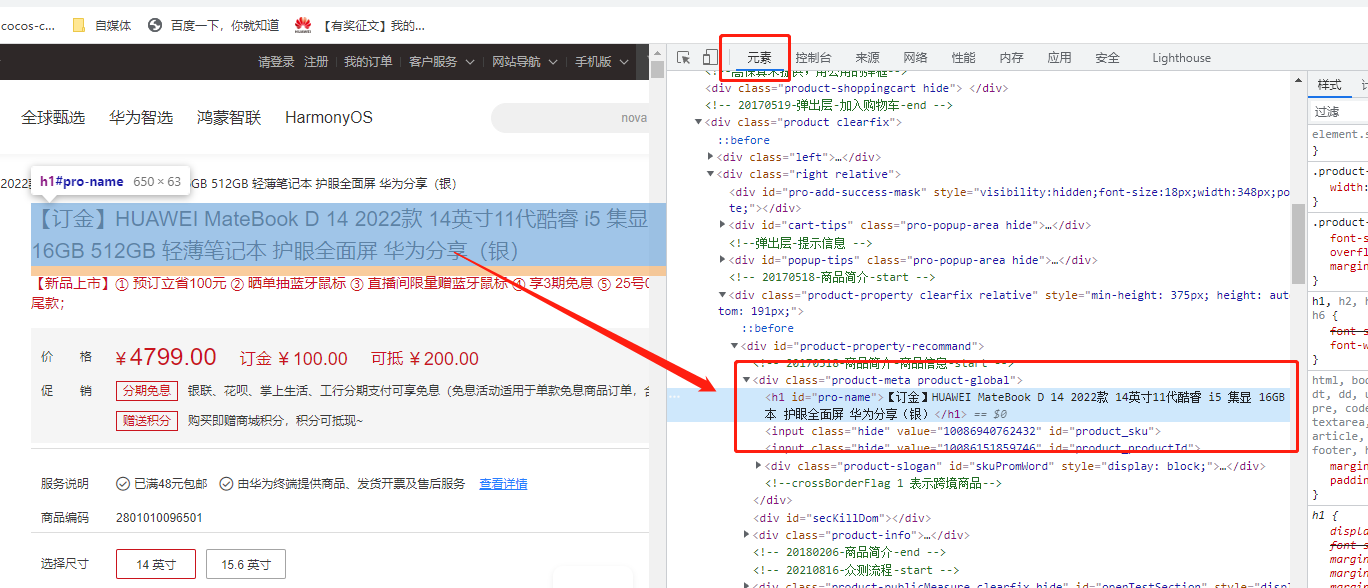Collapse the div class="product clearfix" node
The image size is (1368, 588).
[x=698, y=123]
